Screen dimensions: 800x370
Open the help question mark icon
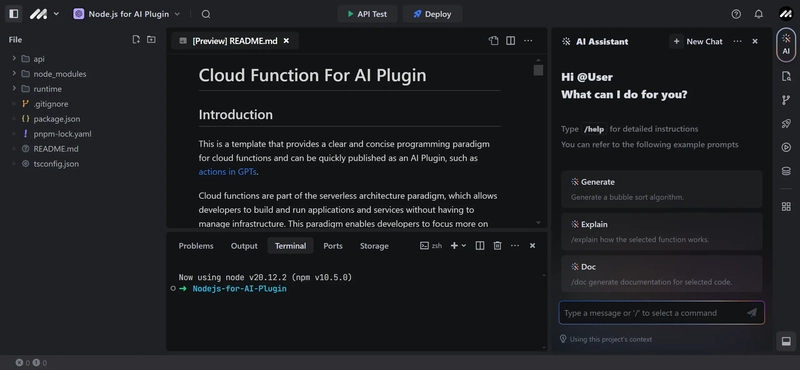coord(736,14)
